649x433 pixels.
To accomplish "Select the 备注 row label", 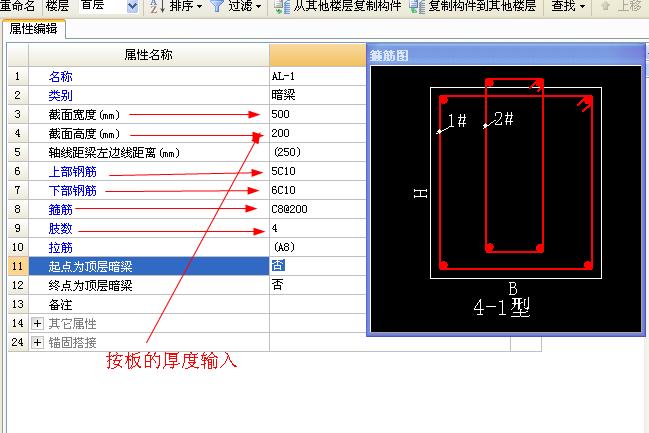I will pyautogui.click(x=60, y=305).
